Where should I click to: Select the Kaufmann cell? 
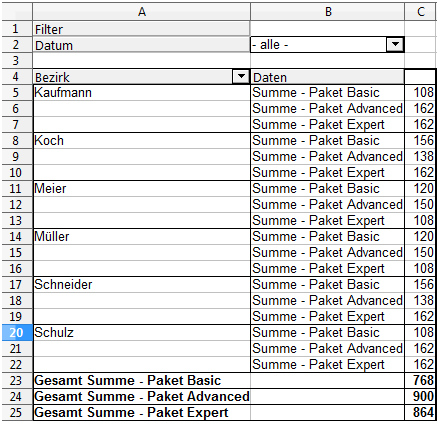pyautogui.click(x=142, y=93)
